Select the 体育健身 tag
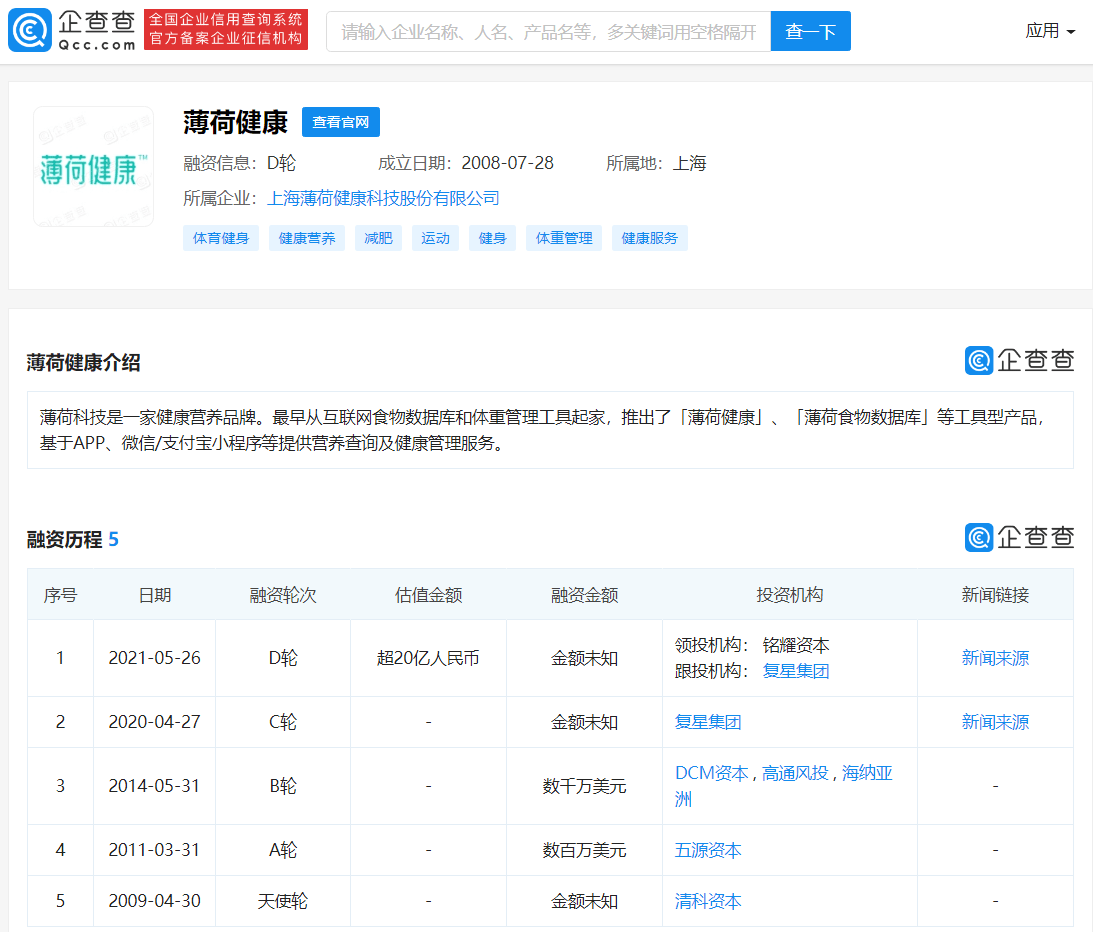 (221, 238)
